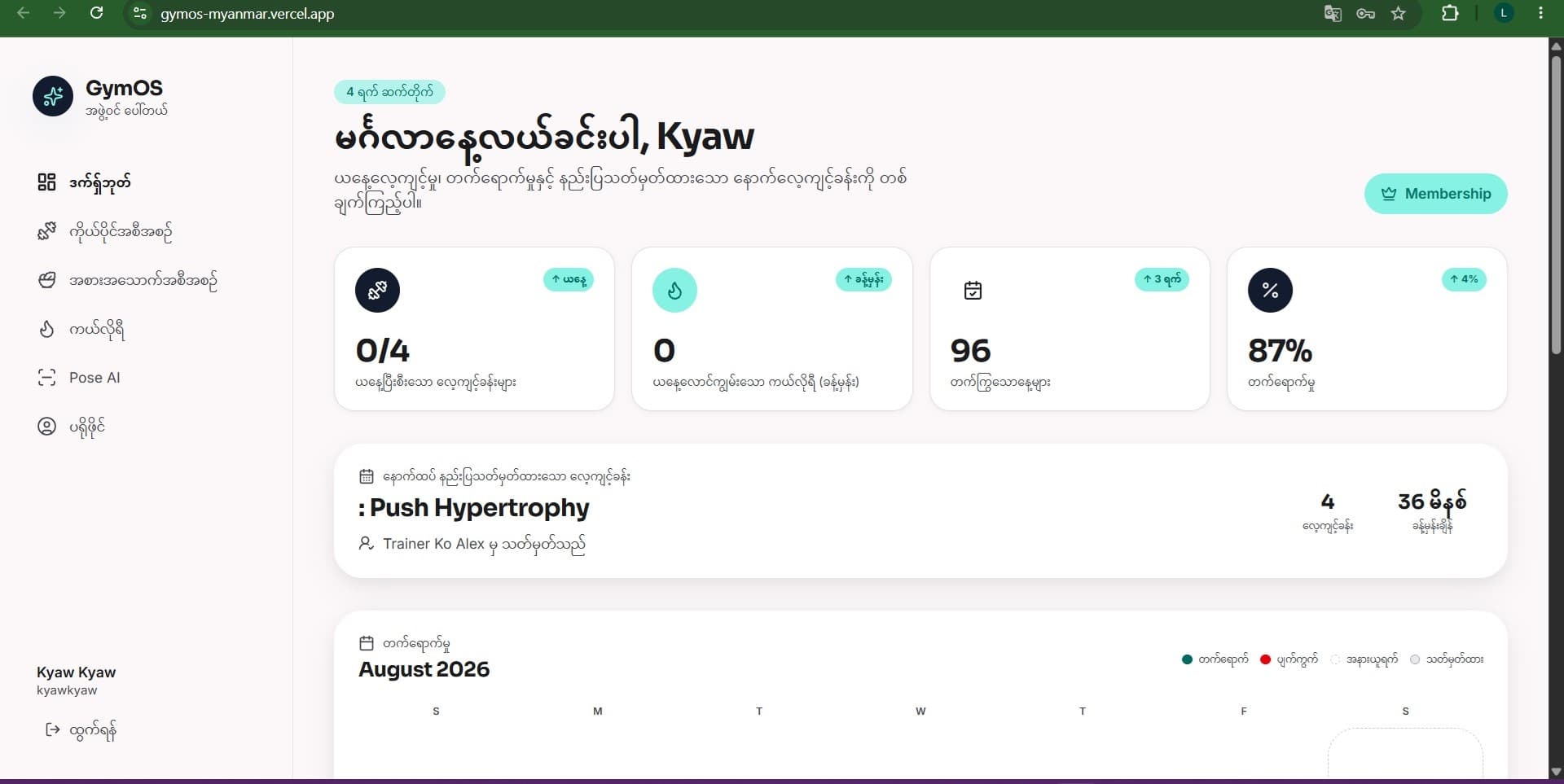Click the crown icon on Membership button
The width and height of the screenshot is (1564, 784).
coord(1389,194)
